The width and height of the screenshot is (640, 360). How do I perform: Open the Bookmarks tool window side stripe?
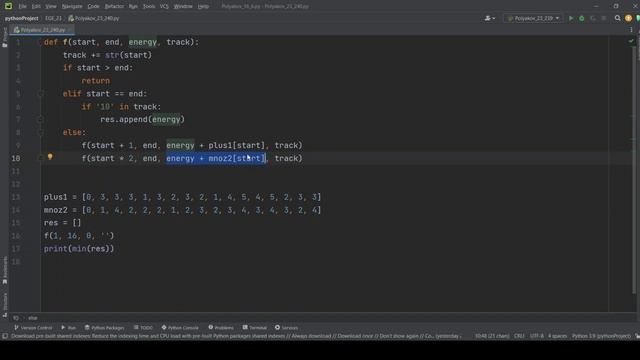coord(4,270)
